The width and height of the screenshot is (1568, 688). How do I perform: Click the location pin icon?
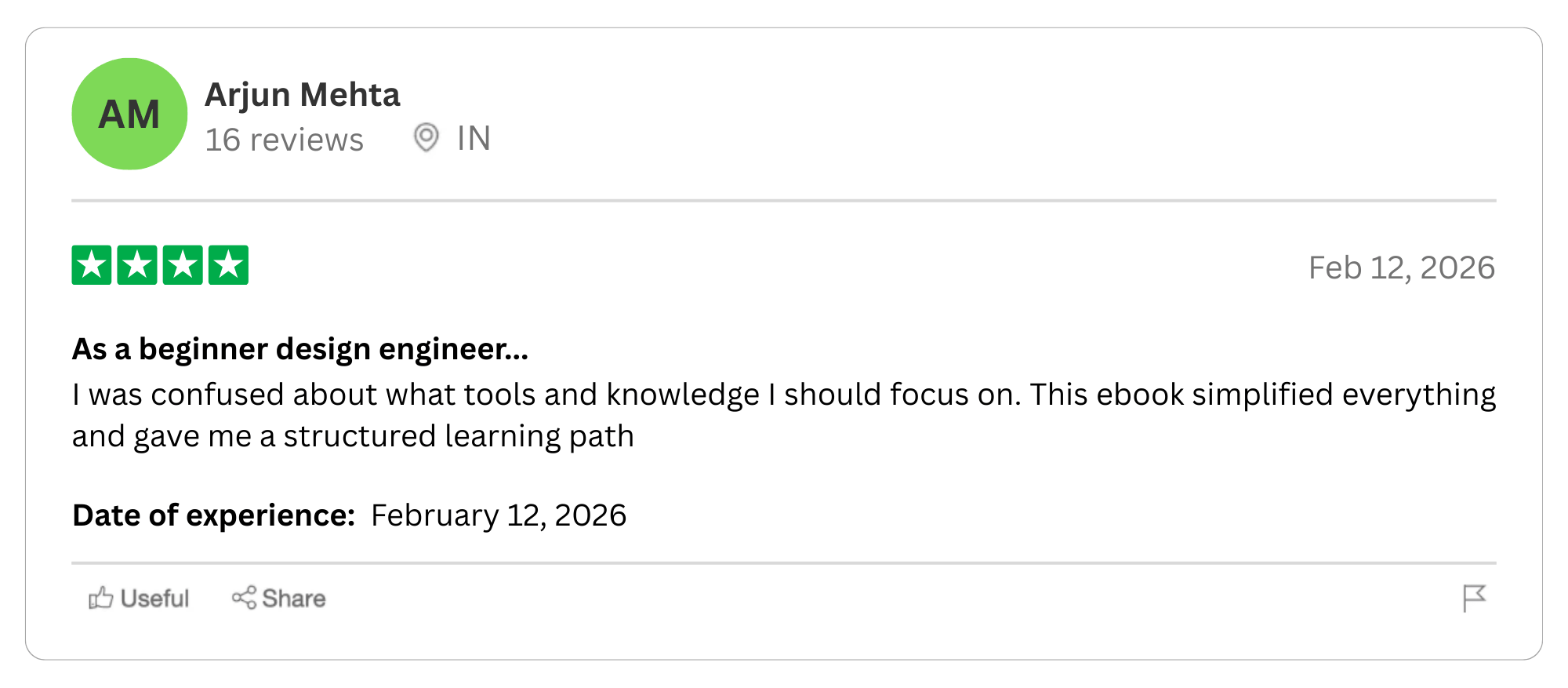pos(426,138)
